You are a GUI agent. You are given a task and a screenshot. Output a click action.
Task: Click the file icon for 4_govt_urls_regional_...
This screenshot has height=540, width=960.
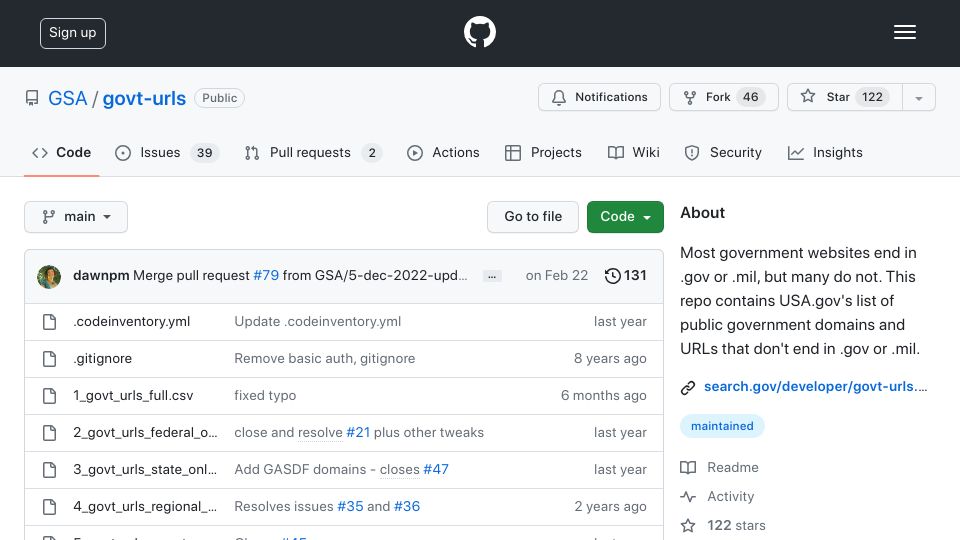50,507
